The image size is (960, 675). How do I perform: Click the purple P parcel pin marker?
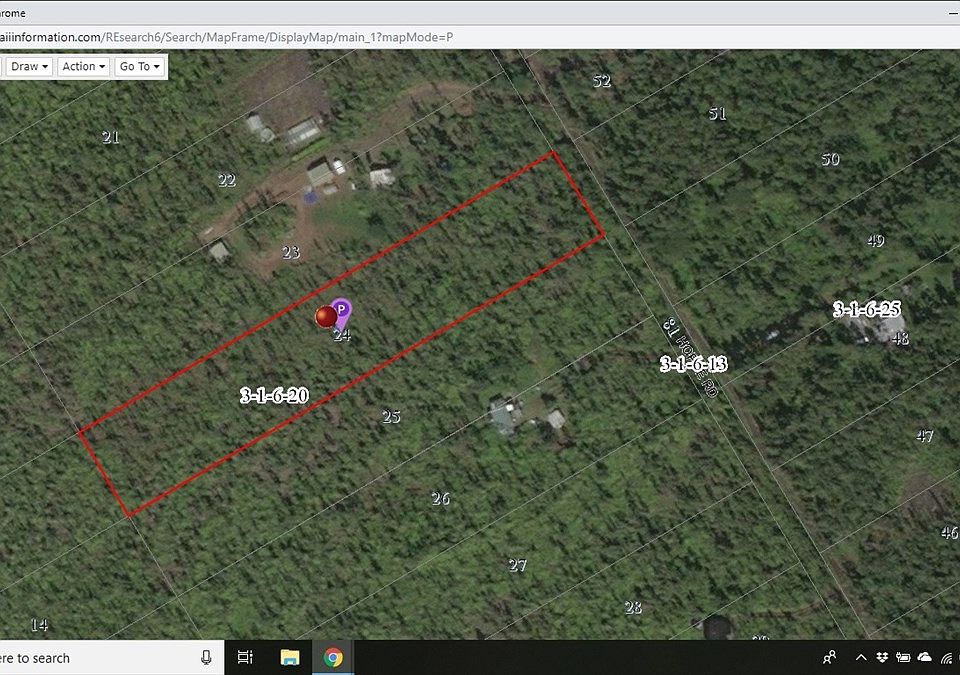tap(342, 313)
